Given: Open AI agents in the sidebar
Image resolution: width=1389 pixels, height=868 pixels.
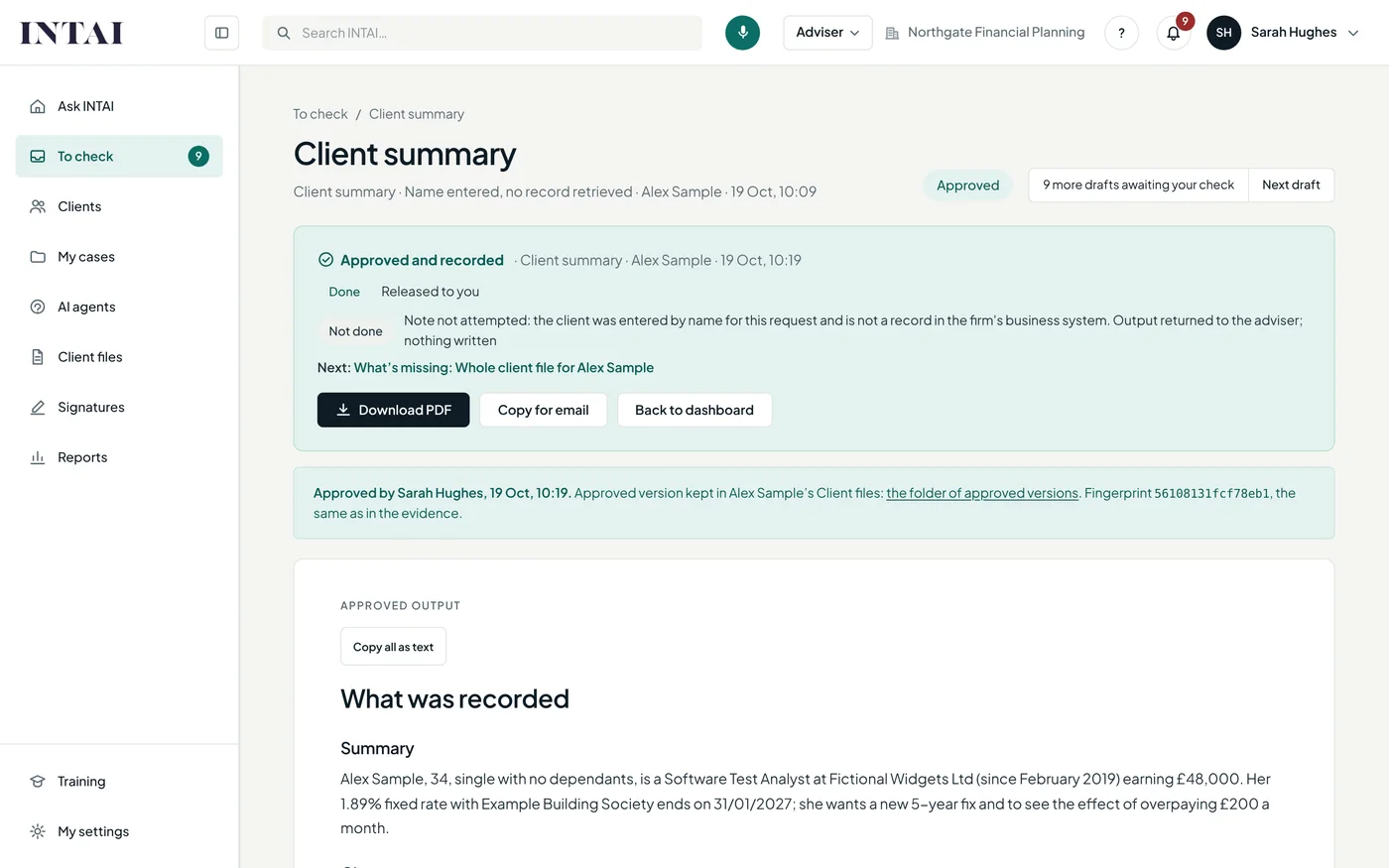Looking at the screenshot, I should pyautogui.click(x=119, y=307).
